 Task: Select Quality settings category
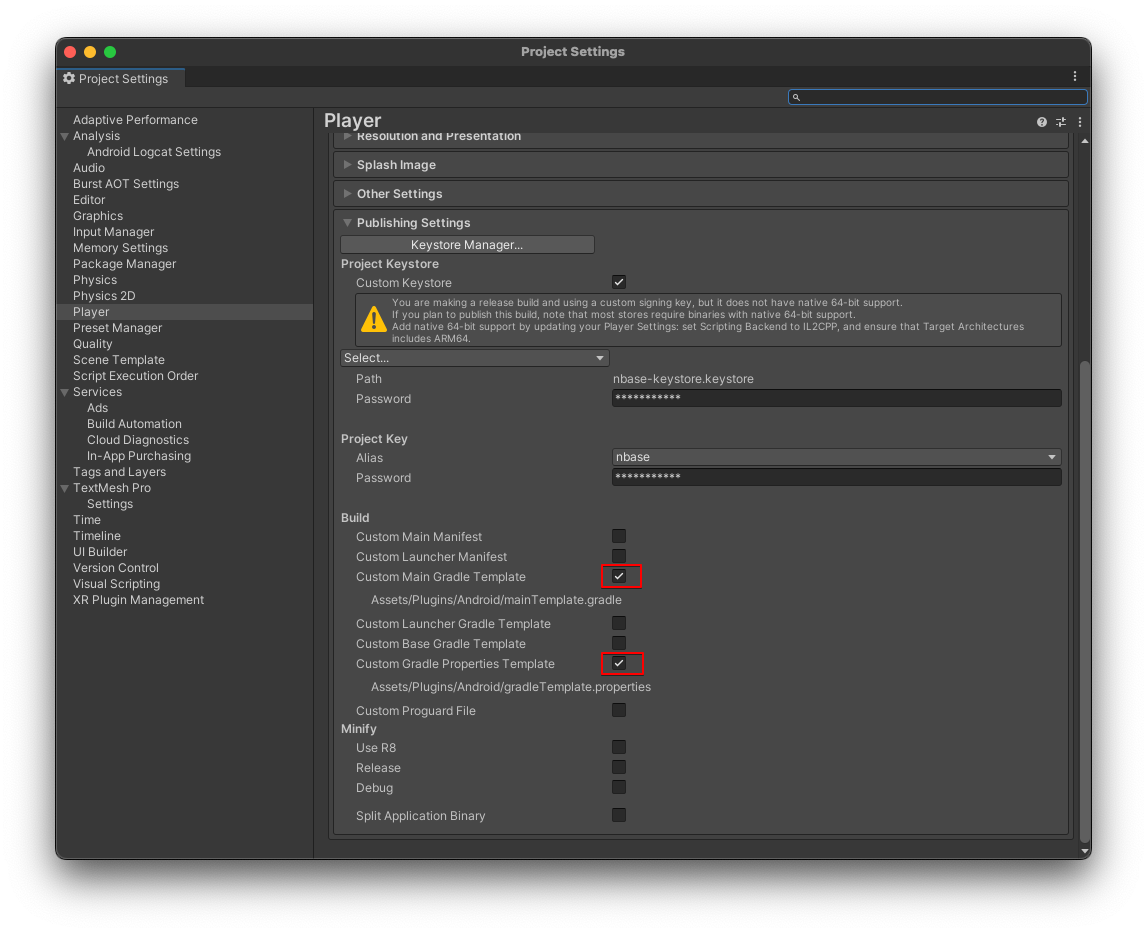pos(92,344)
